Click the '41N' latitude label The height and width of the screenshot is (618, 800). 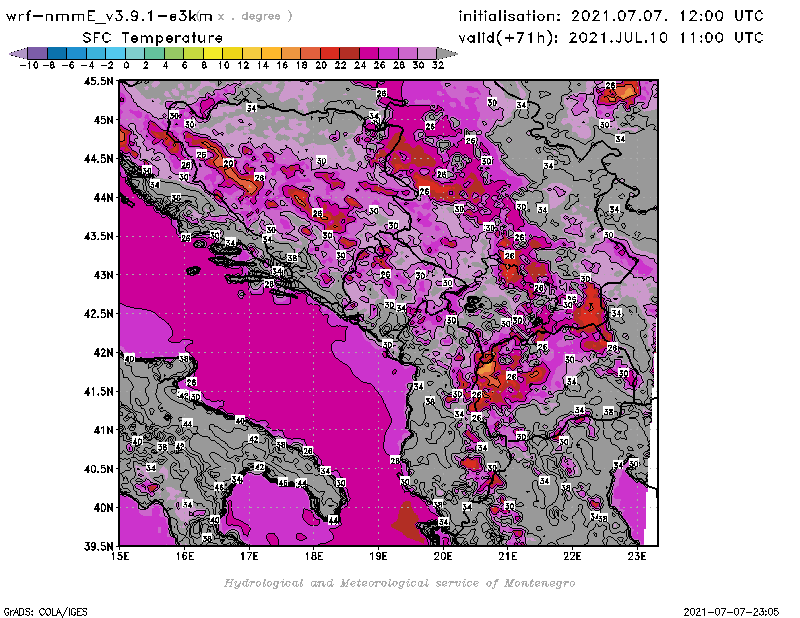tap(103, 430)
